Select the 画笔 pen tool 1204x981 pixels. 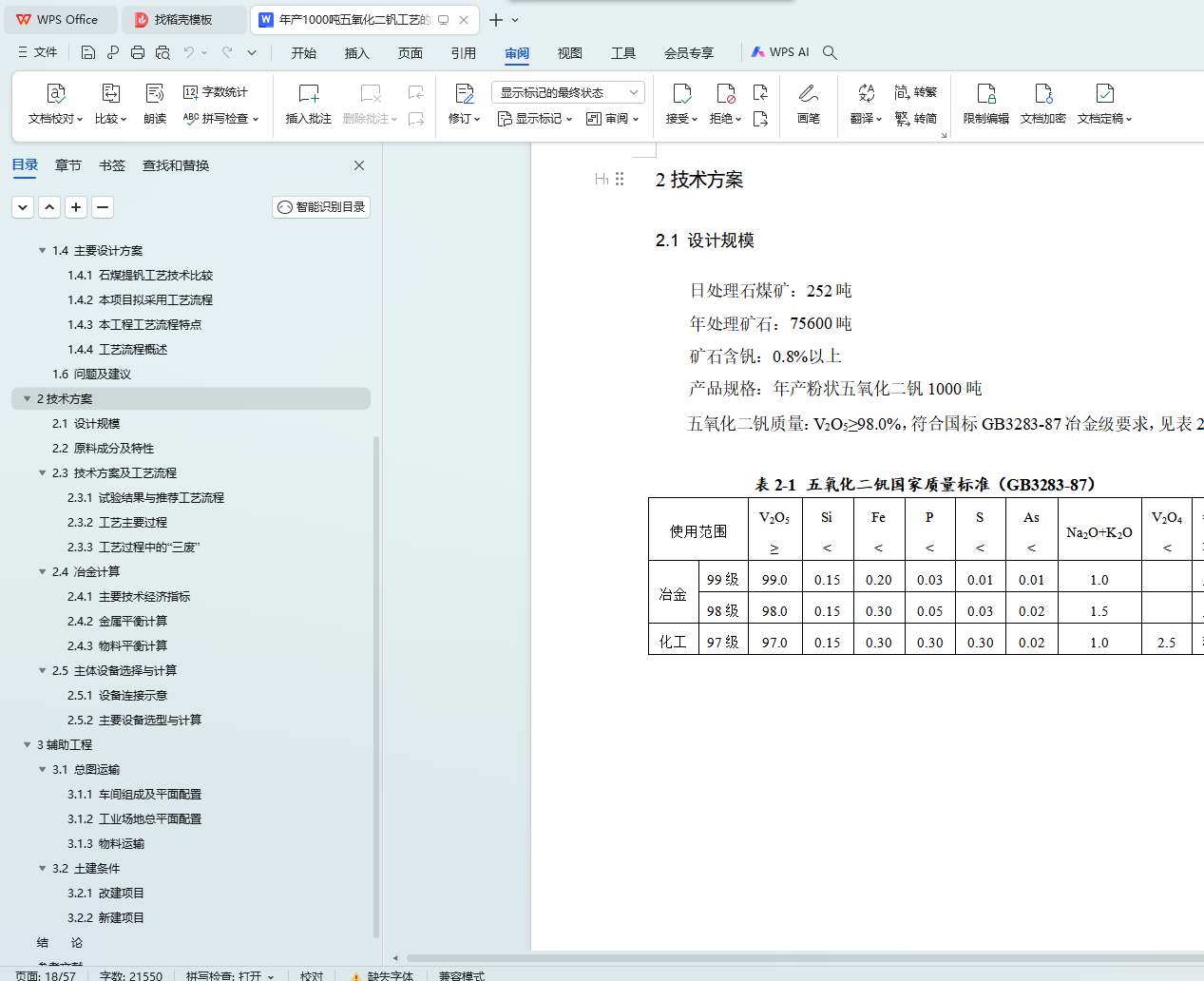coord(809,104)
